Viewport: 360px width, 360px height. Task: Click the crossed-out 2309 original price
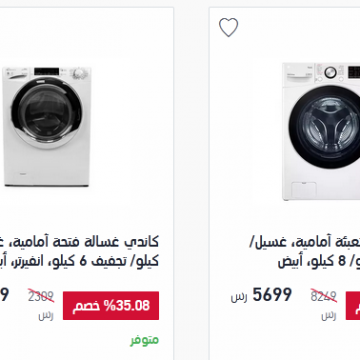[41, 296]
